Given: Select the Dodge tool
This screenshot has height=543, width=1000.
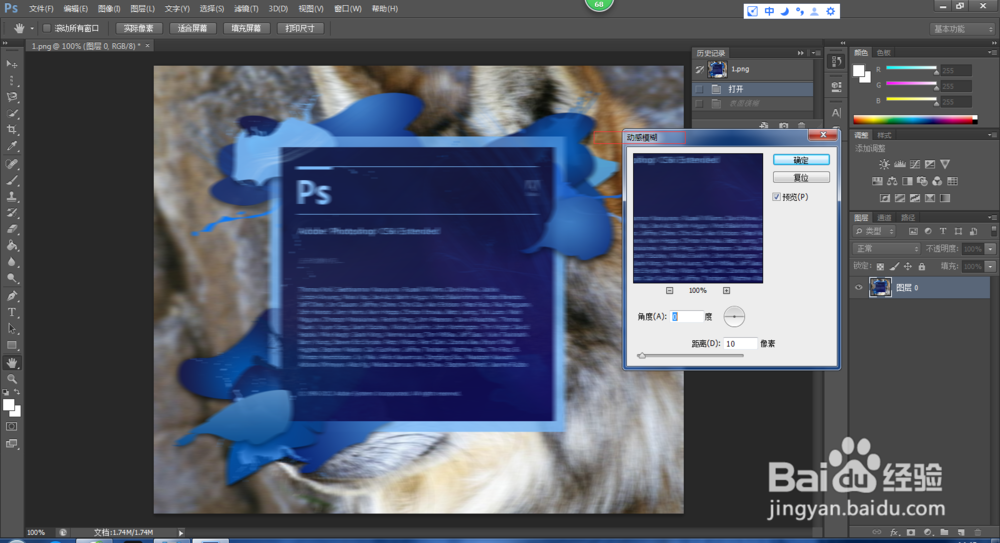Looking at the screenshot, I should tap(12, 278).
